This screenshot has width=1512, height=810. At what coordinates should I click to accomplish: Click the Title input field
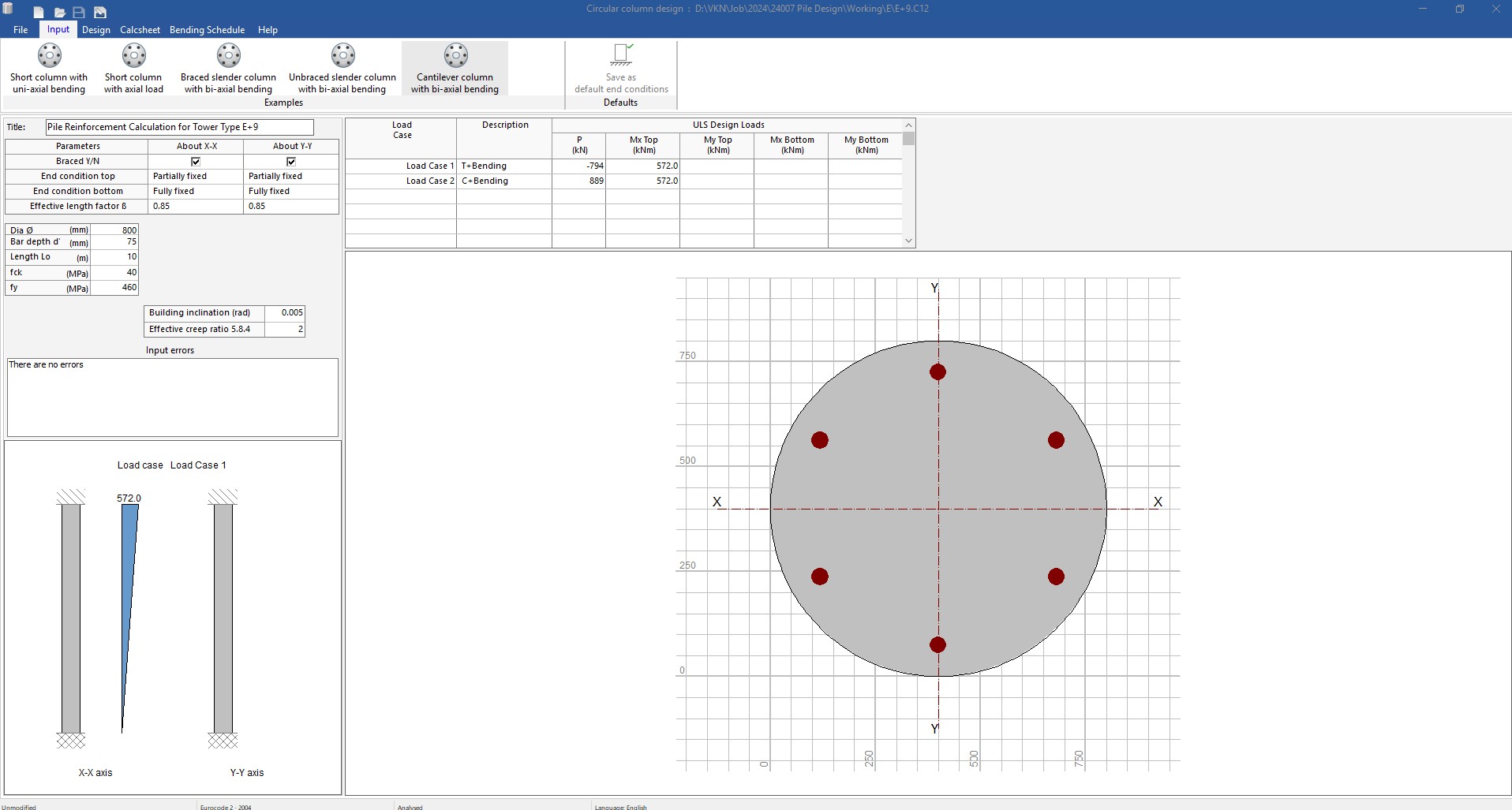tap(179, 127)
